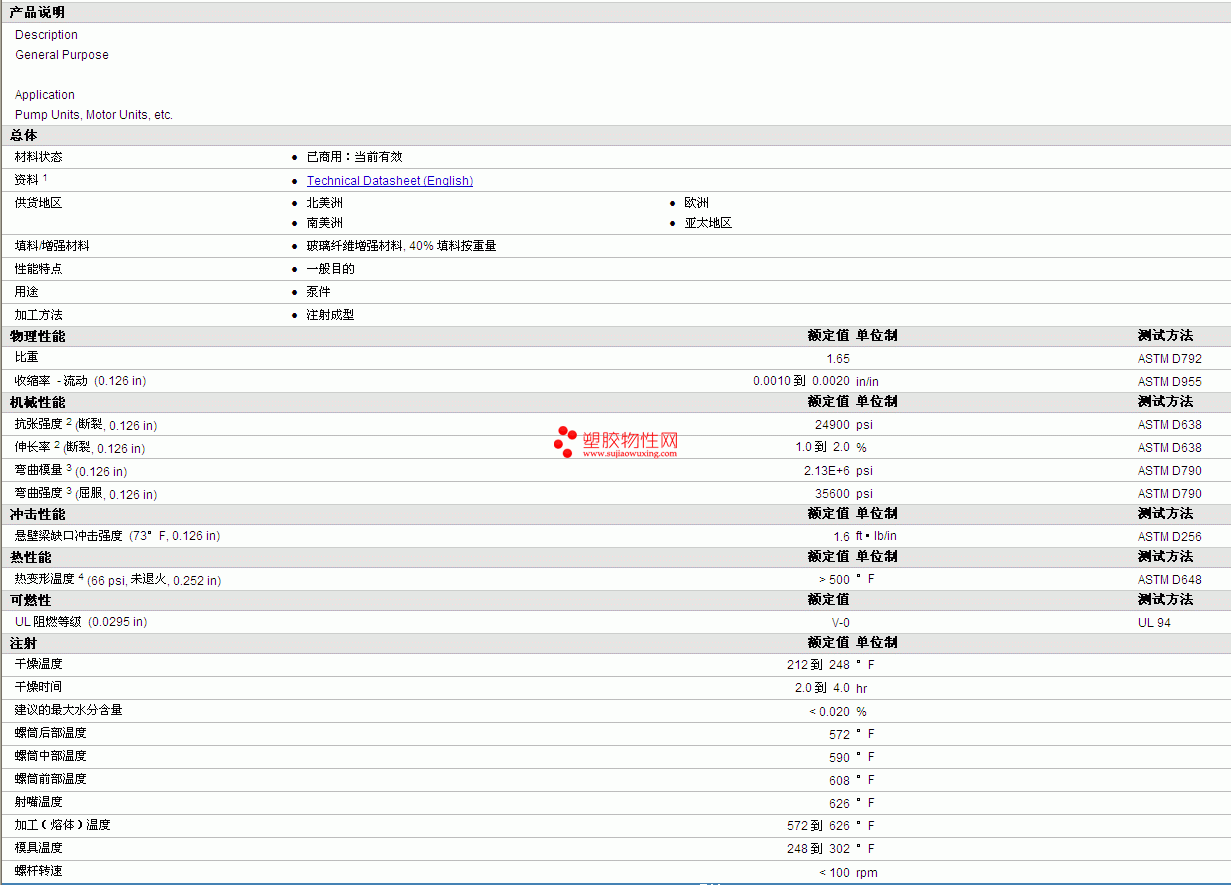The width and height of the screenshot is (1231, 885).
Task: Click the 冲击性能 section header
Action: pos(37,514)
